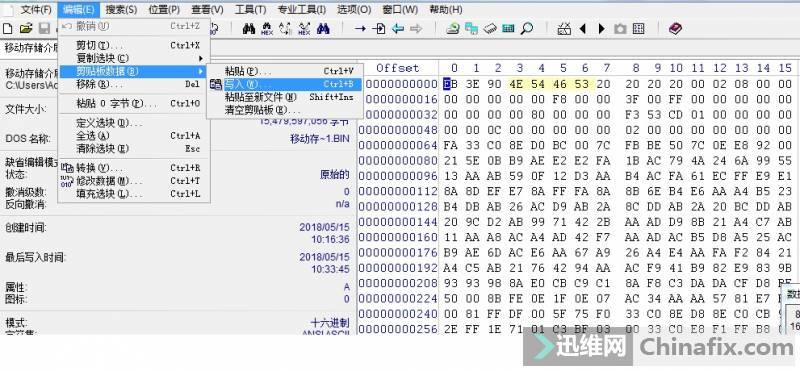Click offset row 0000000240
The height and width of the screenshot is (371, 800).
[x=398, y=313]
